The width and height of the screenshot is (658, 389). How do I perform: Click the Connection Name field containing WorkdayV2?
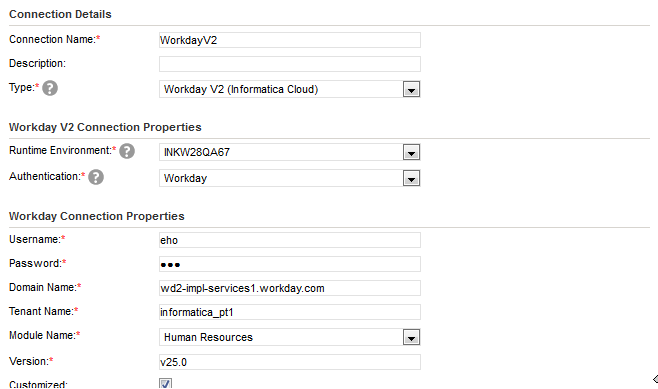pyautogui.click(x=290, y=40)
